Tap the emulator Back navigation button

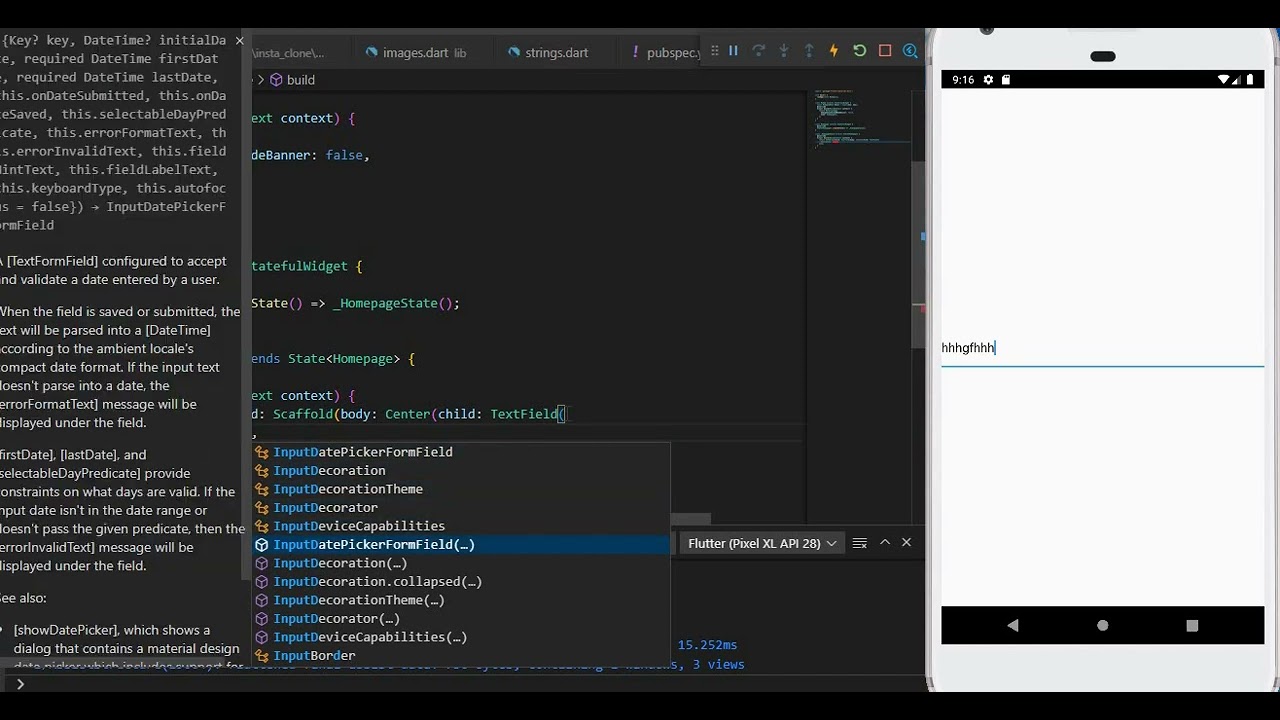(1013, 625)
